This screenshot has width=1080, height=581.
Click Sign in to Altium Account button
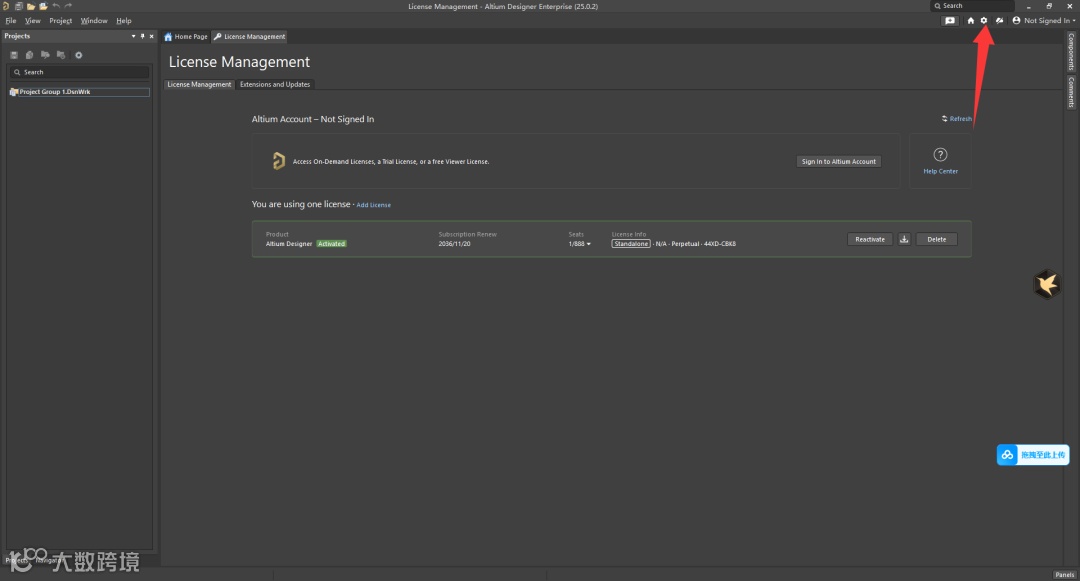(x=838, y=162)
